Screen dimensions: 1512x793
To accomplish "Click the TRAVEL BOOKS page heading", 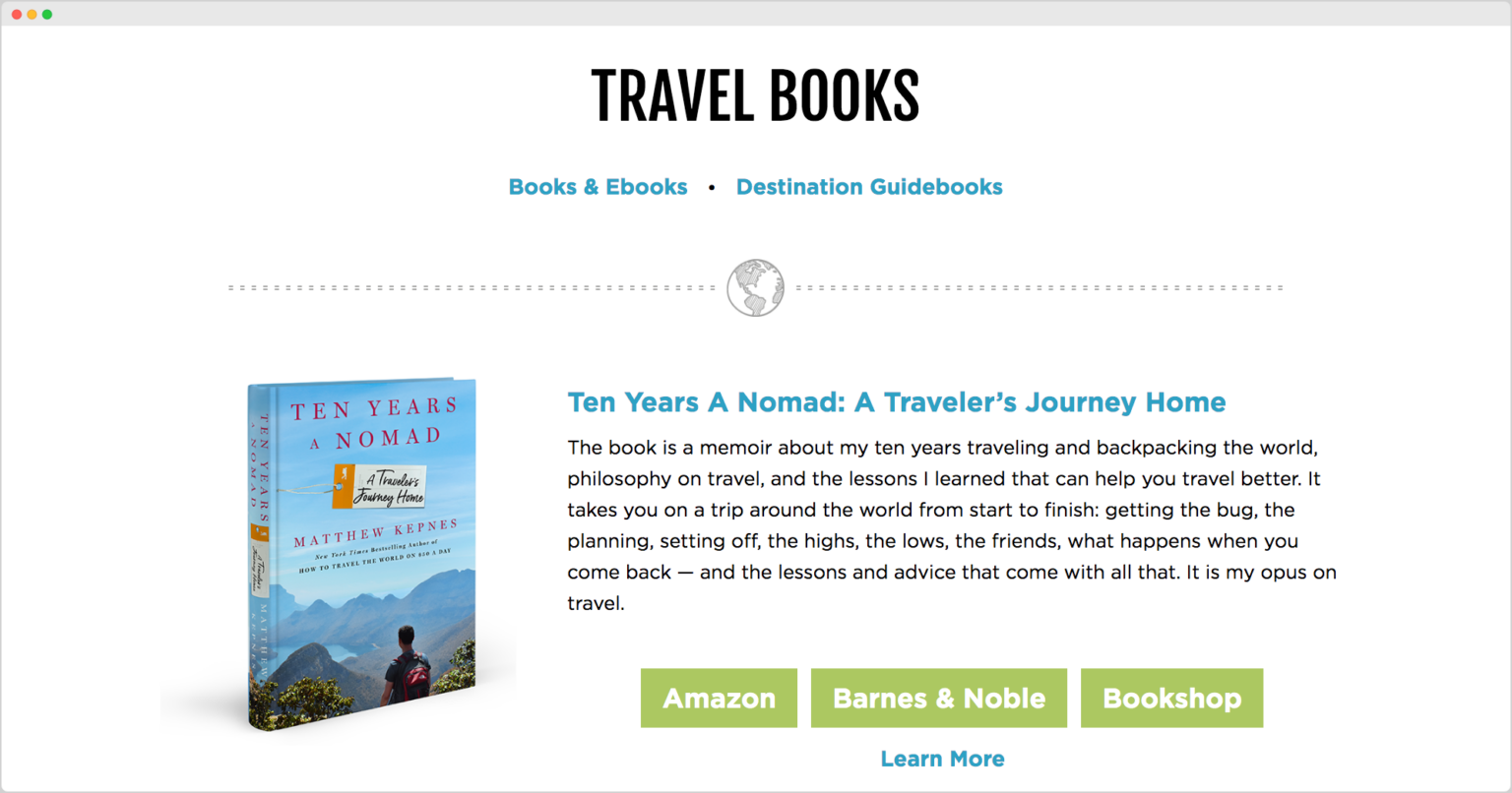I will 755,93.
